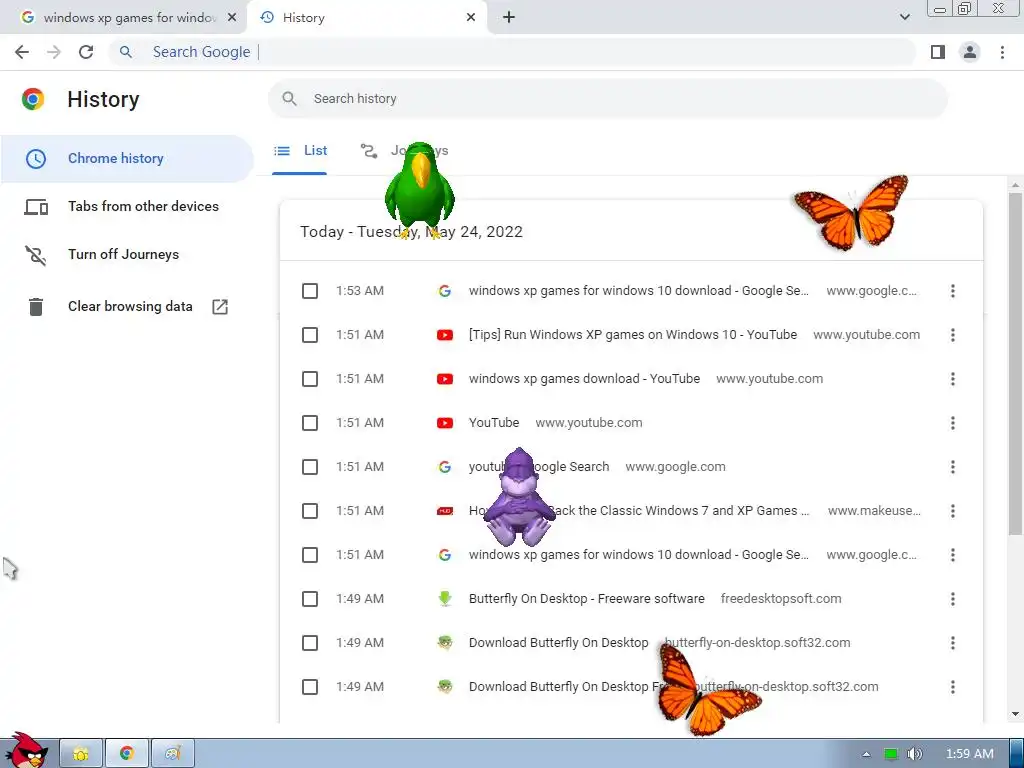Click the magnifier icon in Search history
The image size is (1024, 768).
tap(289, 99)
